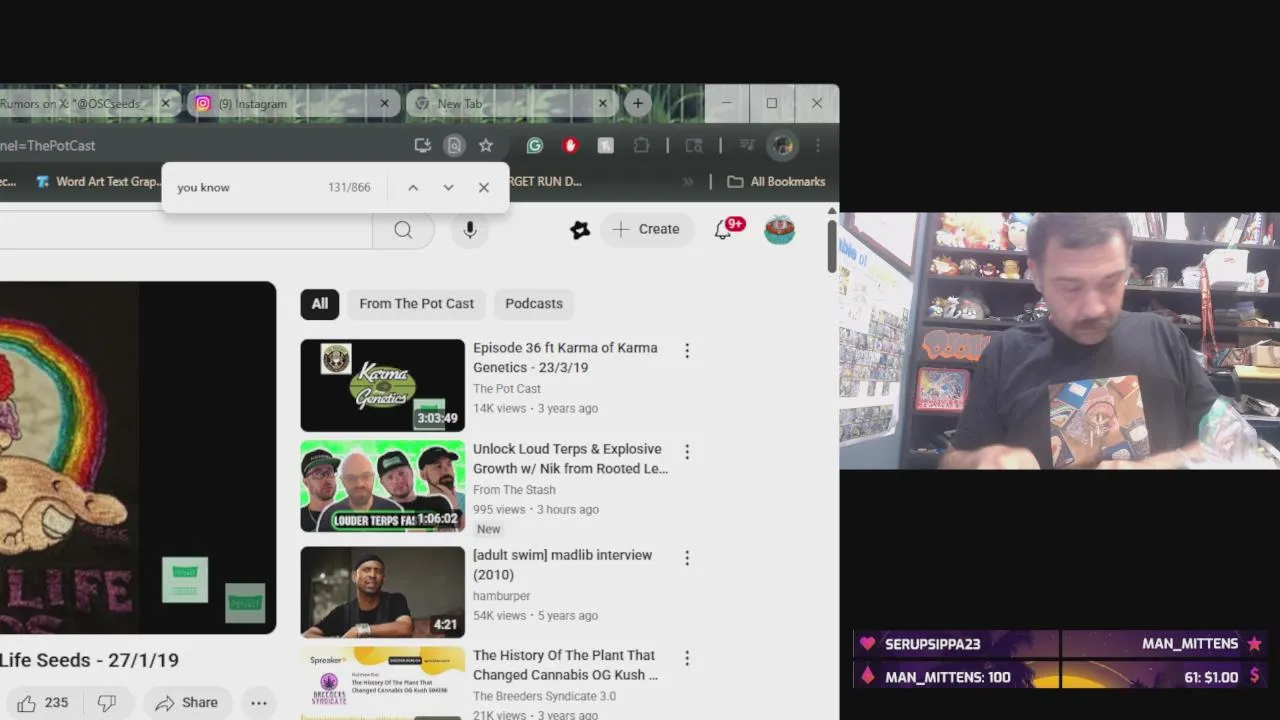The height and width of the screenshot is (720, 1280).
Task: Open Unlock Loud Terps video title
Action: point(570,459)
